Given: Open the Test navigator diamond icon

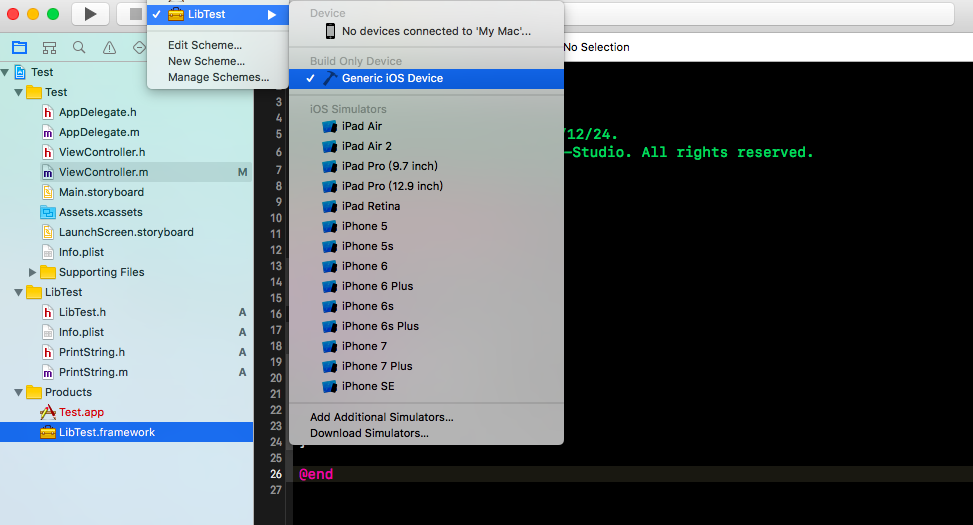Looking at the screenshot, I should [x=139, y=48].
